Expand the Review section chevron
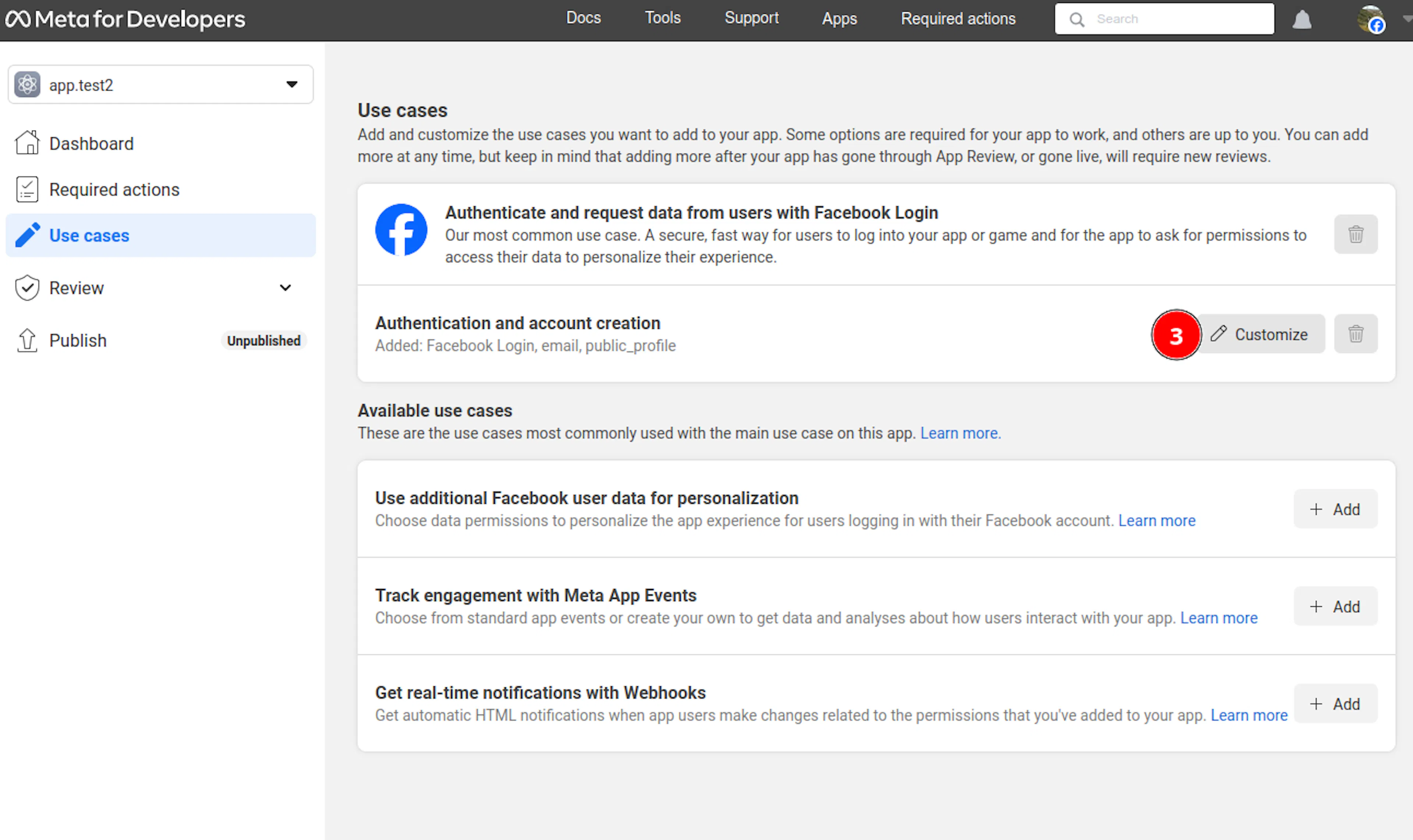Screen dimensions: 1413x840 (x=285, y=288)
